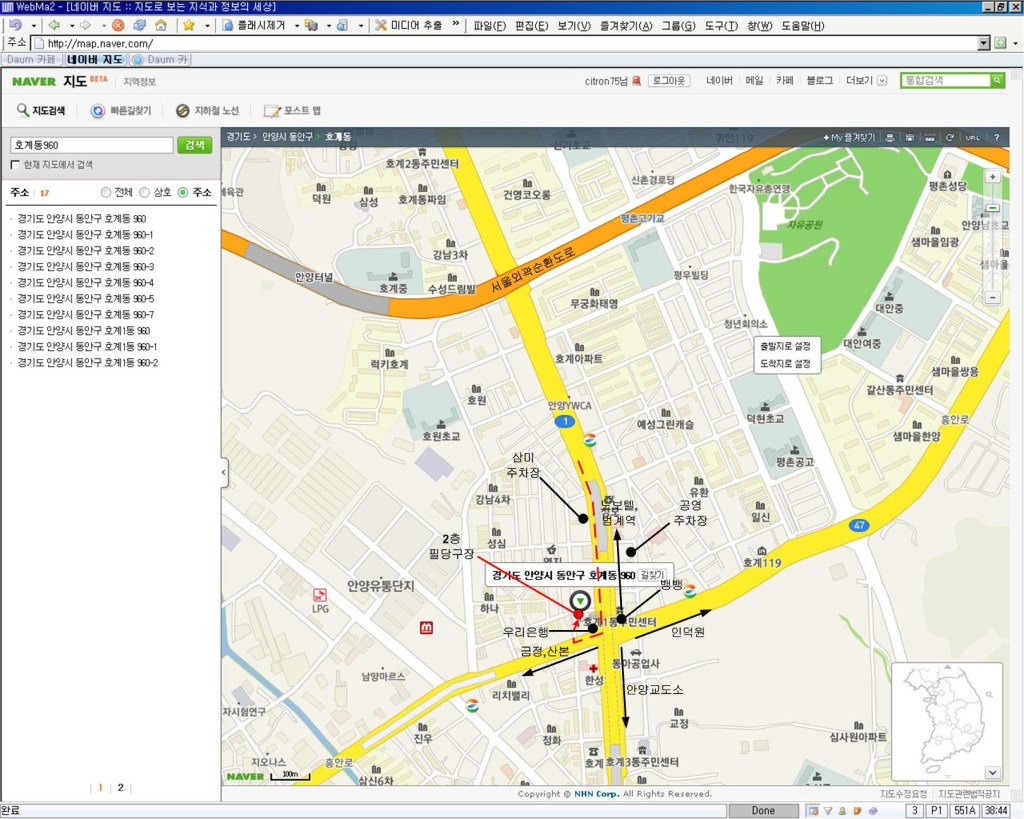Click the map refresh icon on the map bar
This screenshot has width=1024, height=819.
click(950, 137)
